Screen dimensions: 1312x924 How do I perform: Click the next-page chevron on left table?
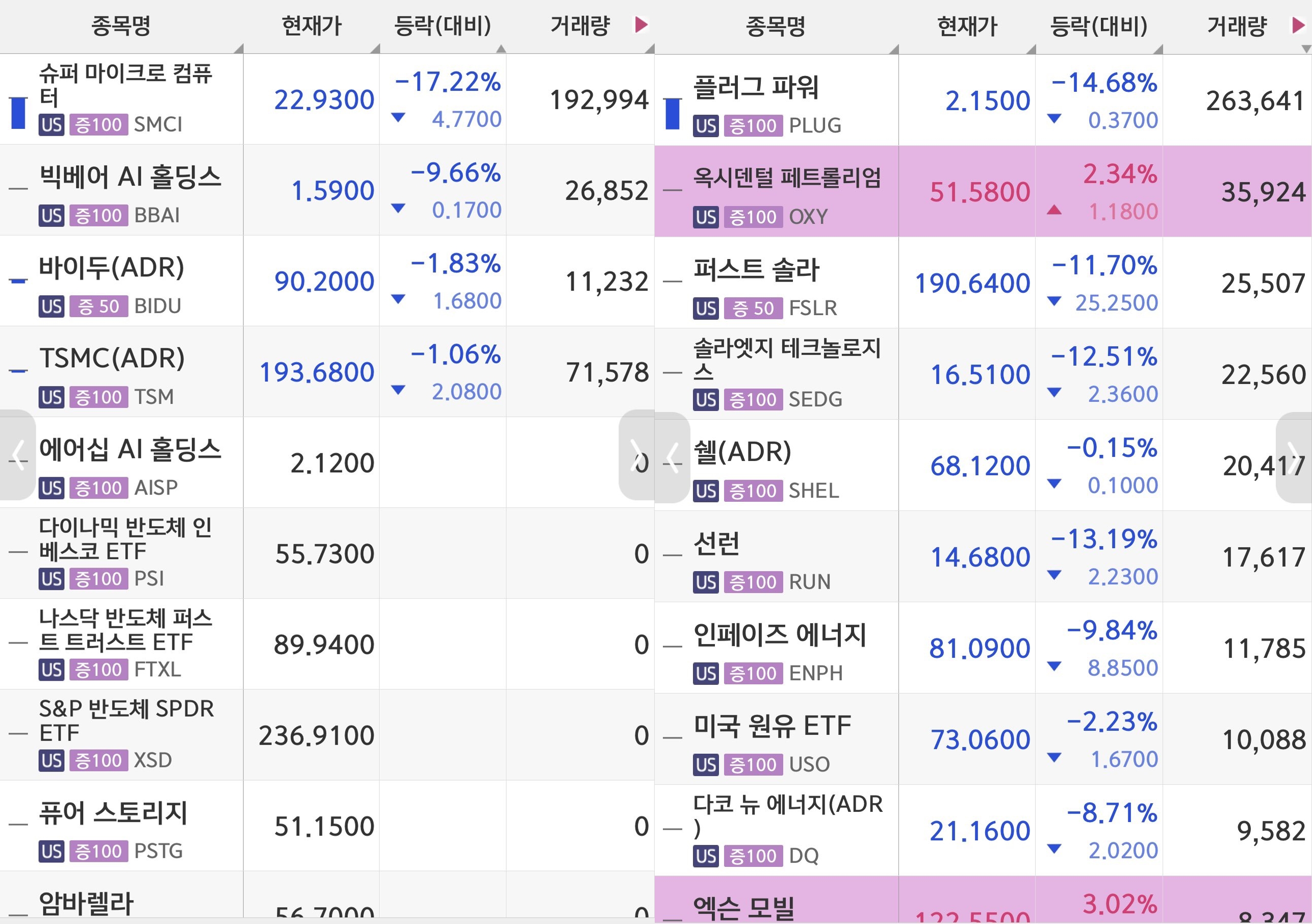pyautogui.click(x=636, y=455)
